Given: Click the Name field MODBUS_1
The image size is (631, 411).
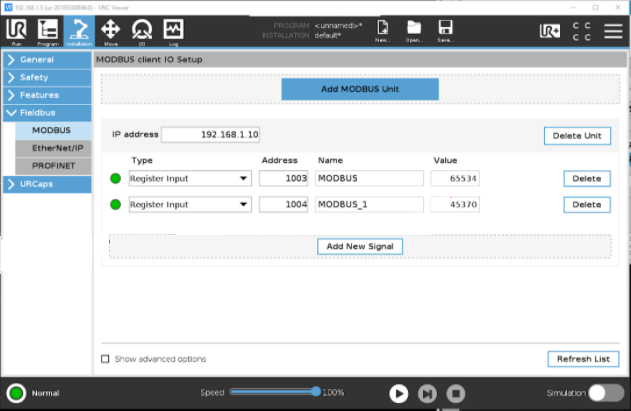Looking at the screenshot, I should [x=369, y=204].
